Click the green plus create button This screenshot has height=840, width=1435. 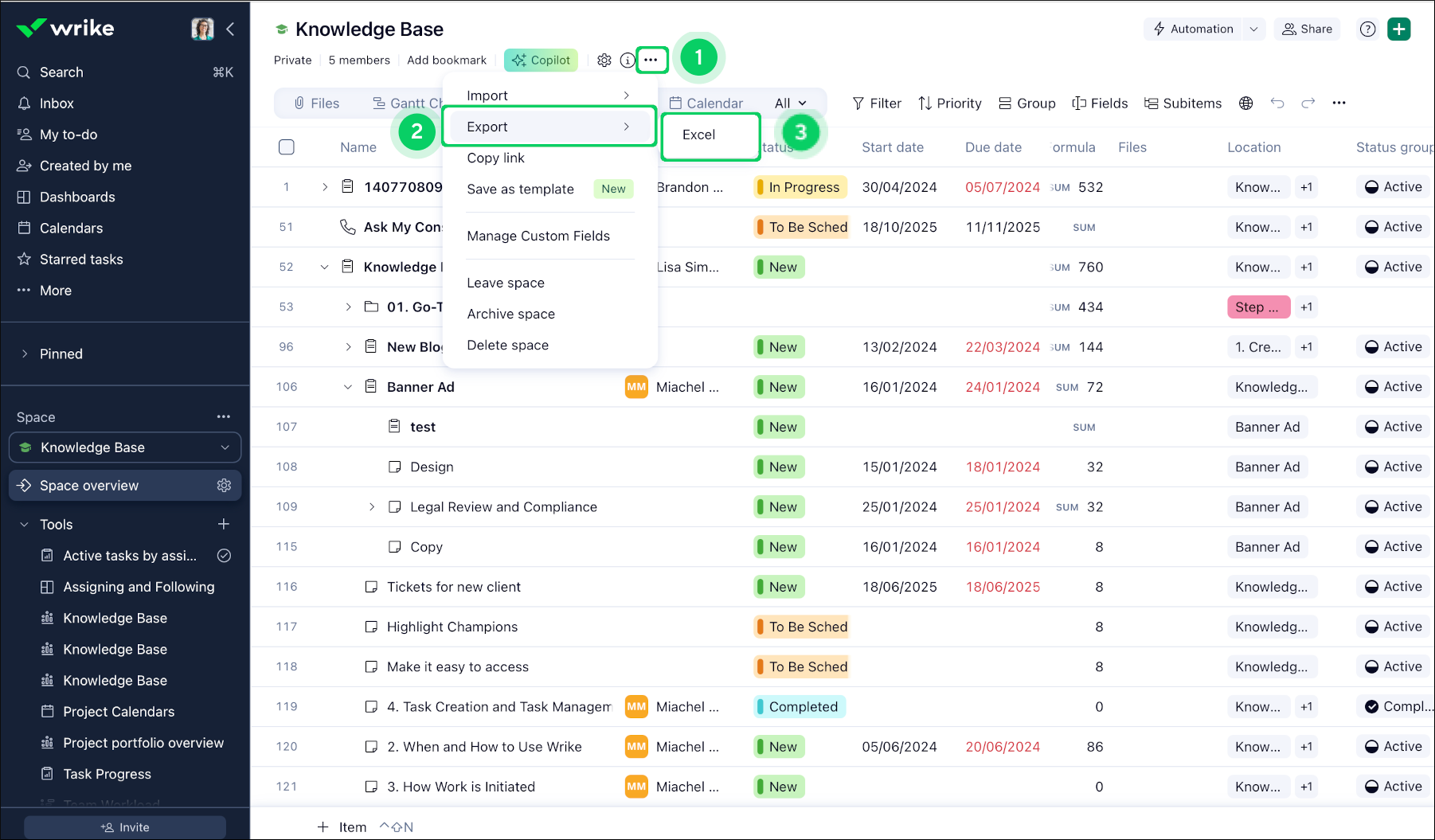click(x=1398, y=29)
